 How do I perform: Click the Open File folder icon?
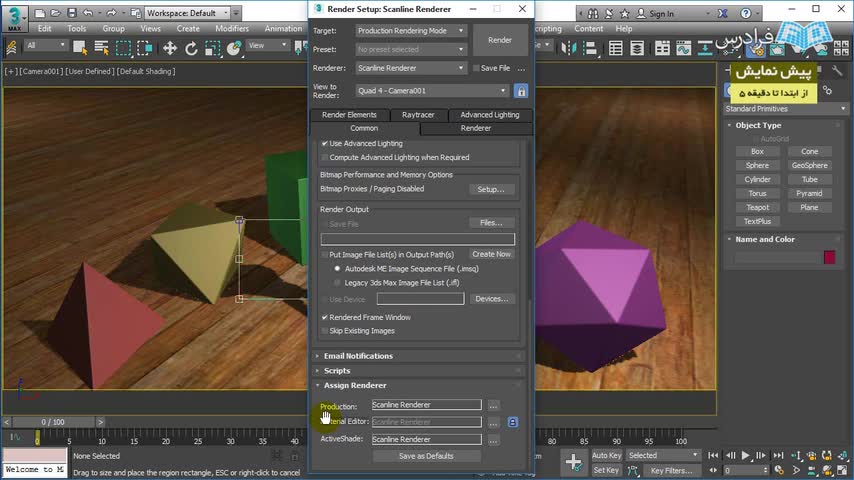[56, 13]
